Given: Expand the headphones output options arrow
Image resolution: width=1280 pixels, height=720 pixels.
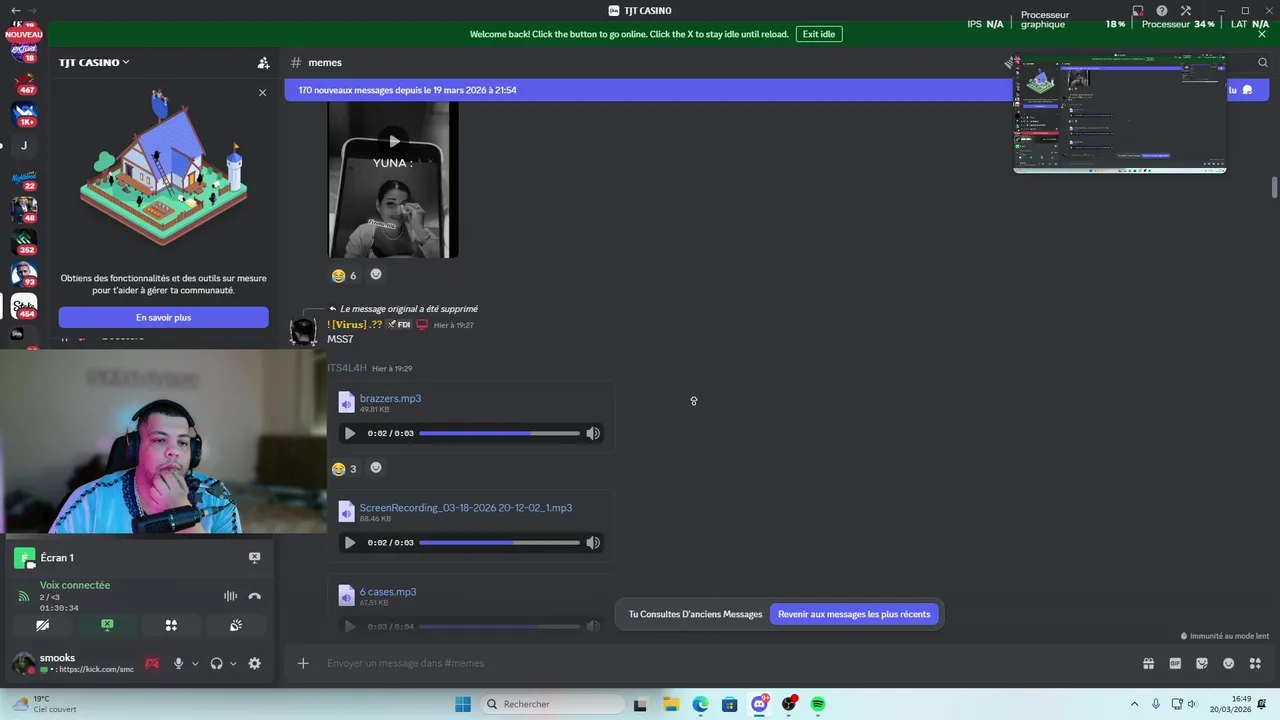Looking at the screenshot, I should pyautogui.click(x=233, y=663).
